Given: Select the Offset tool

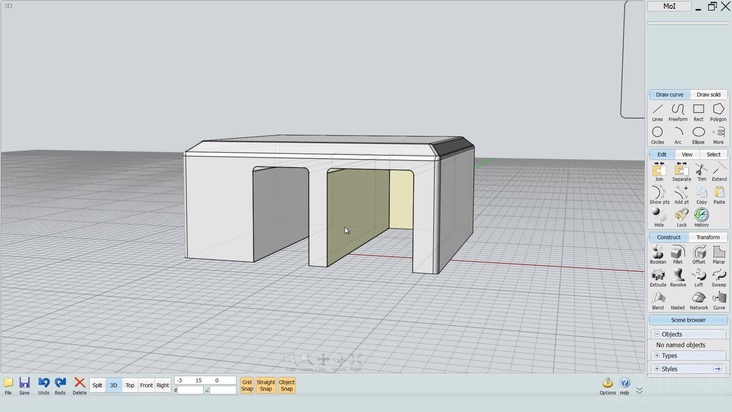Looking at the screenshot, I should pyautogui.click(x=699, y=255).
